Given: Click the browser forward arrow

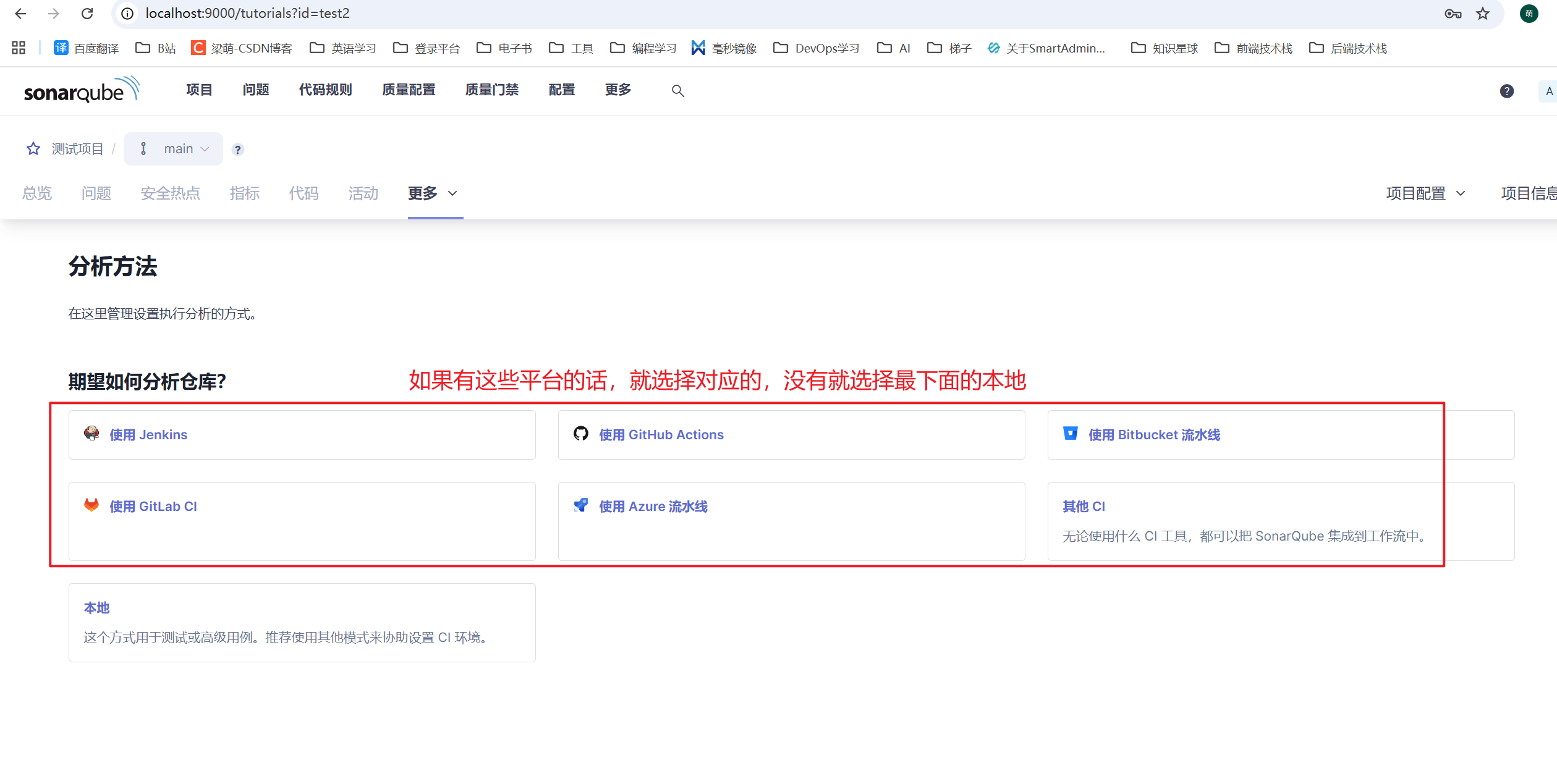Looking at the screenshot, I should [x=54, y=14].
